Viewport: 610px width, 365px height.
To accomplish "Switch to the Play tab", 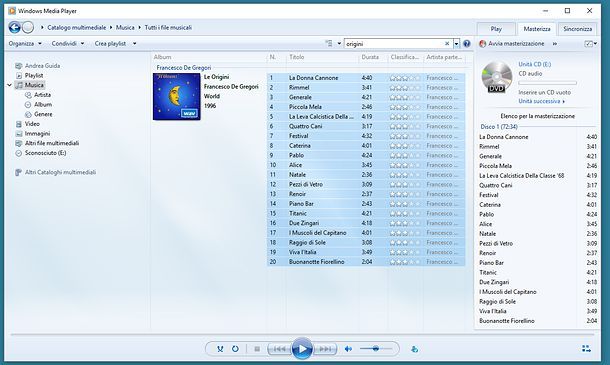I will [496, 29].
